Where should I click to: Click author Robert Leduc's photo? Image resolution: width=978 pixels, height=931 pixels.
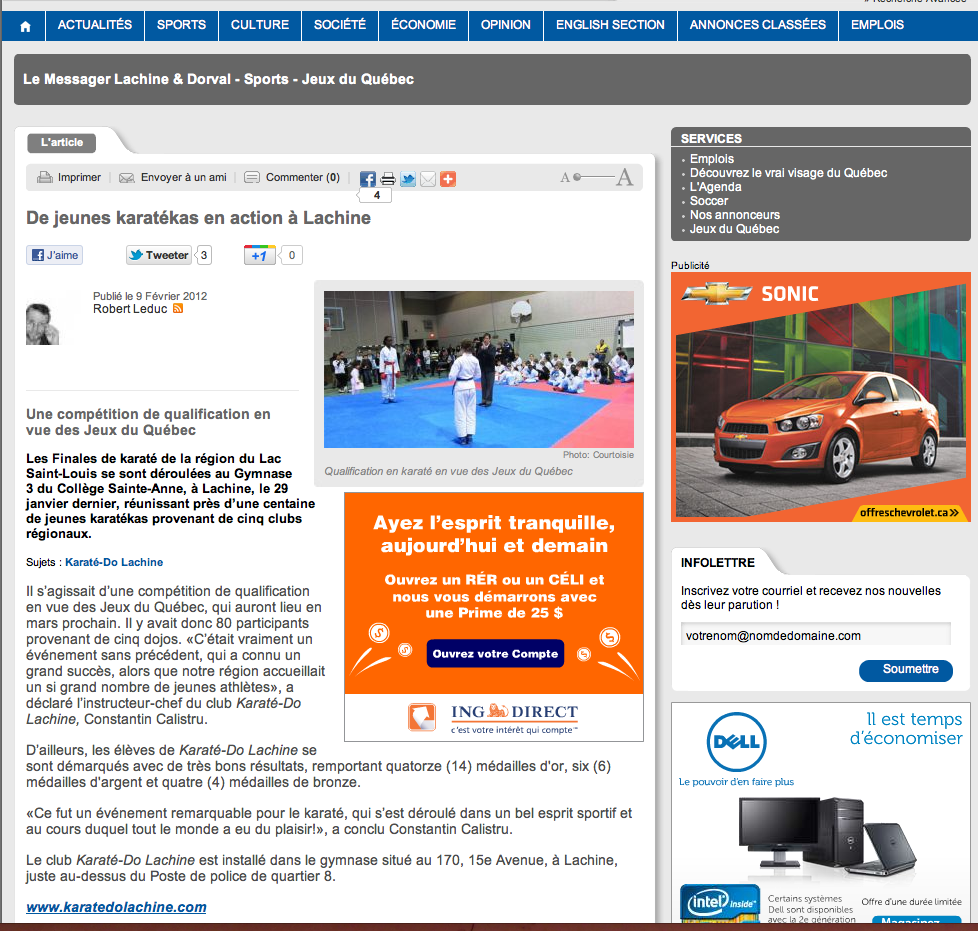tap(42, 324)
